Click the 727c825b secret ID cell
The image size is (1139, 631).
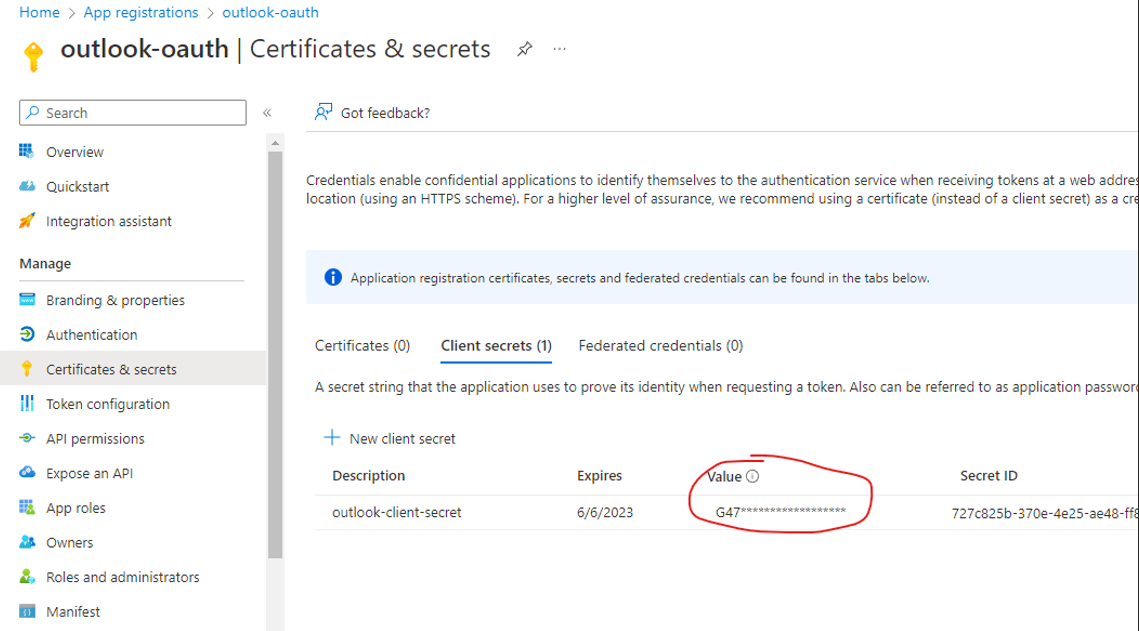pos(1045,513)
